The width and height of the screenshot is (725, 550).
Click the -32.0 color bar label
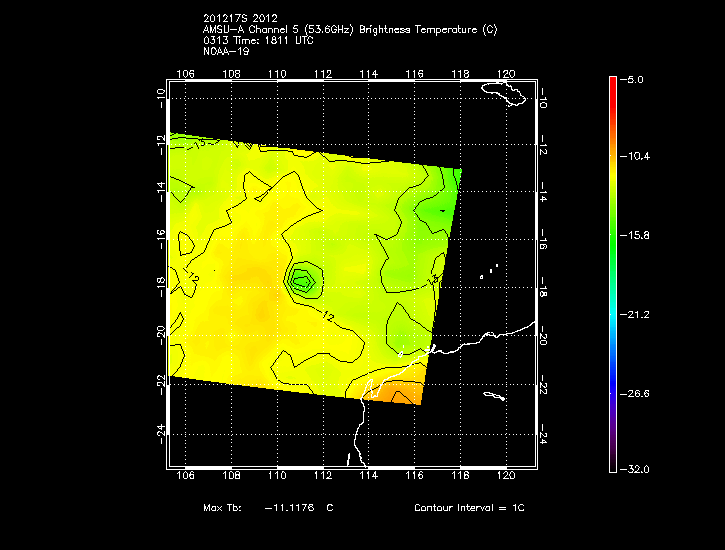point(634,469)
